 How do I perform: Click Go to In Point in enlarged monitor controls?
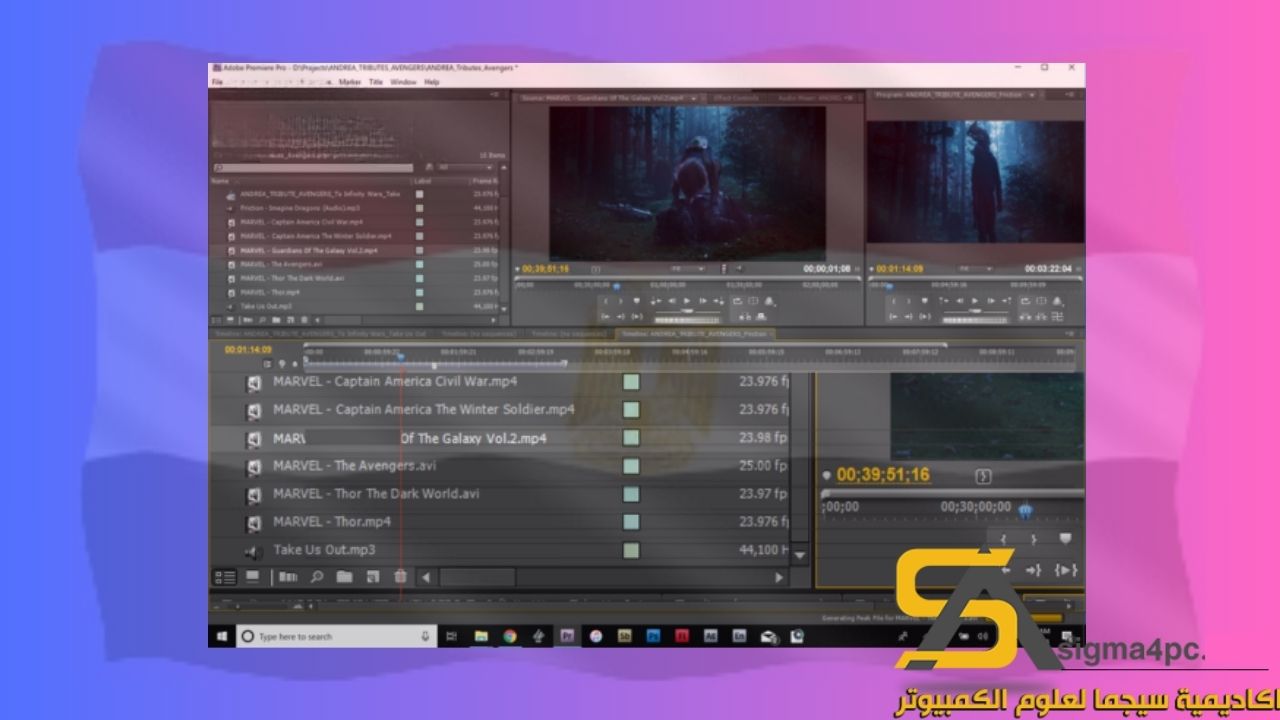(1004, 570)
